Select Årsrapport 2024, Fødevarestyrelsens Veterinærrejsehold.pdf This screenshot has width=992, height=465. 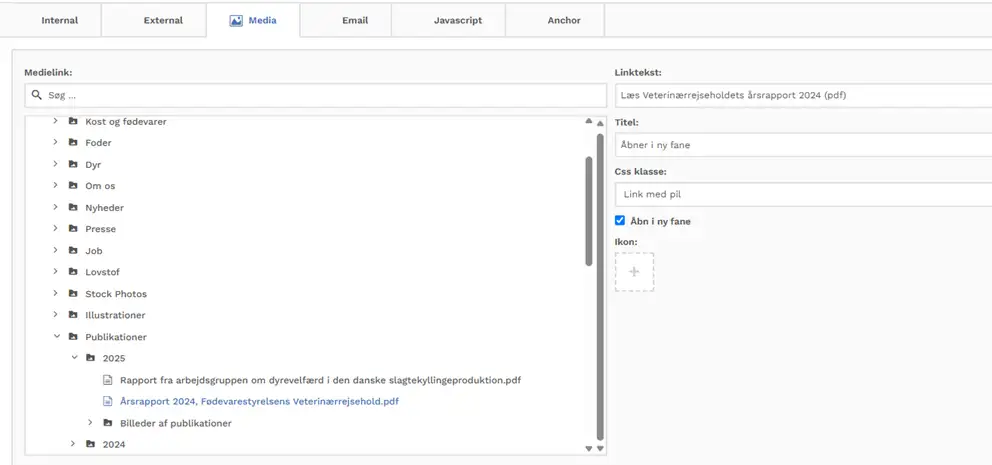[x=259, y=401]
